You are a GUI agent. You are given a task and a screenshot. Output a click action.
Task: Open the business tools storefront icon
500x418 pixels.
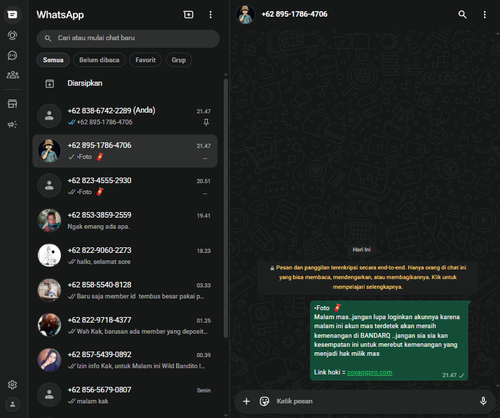click(12, 104)
